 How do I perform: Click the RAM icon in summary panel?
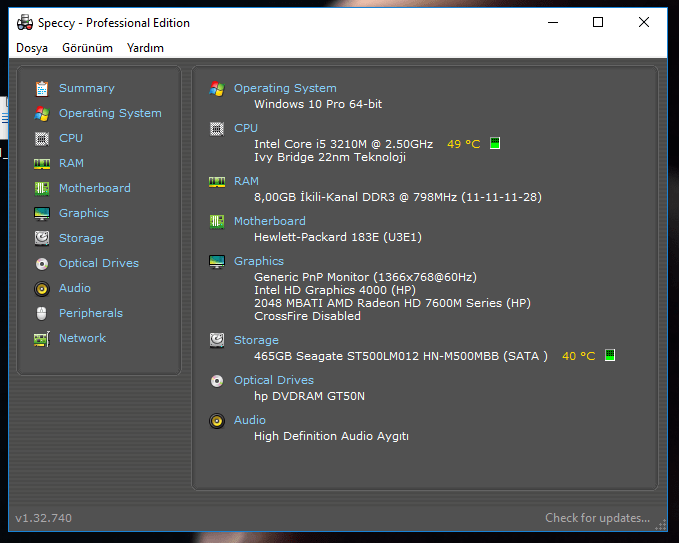click(x=217, y=182)
